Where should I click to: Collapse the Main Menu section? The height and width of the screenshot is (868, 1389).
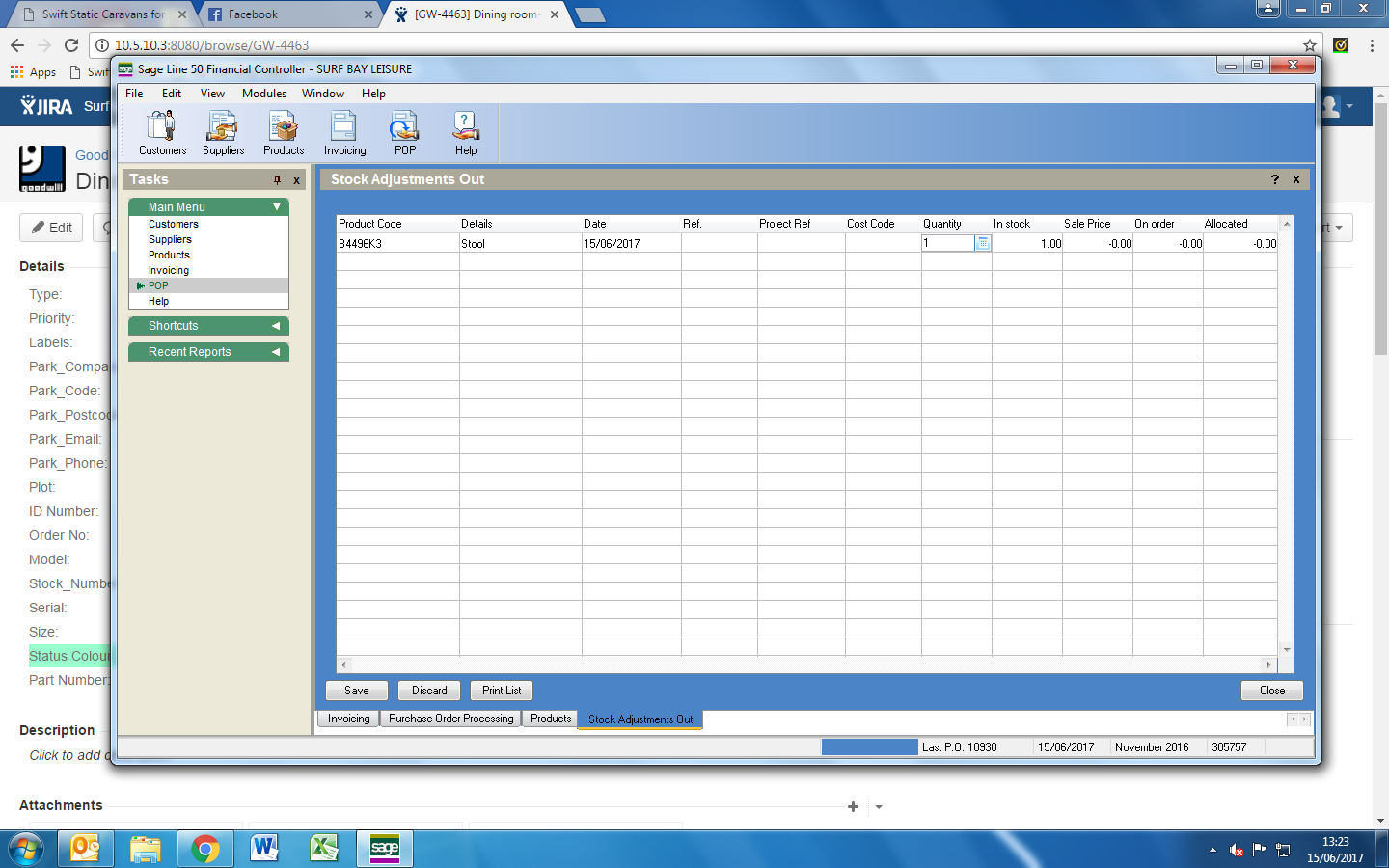276,206
